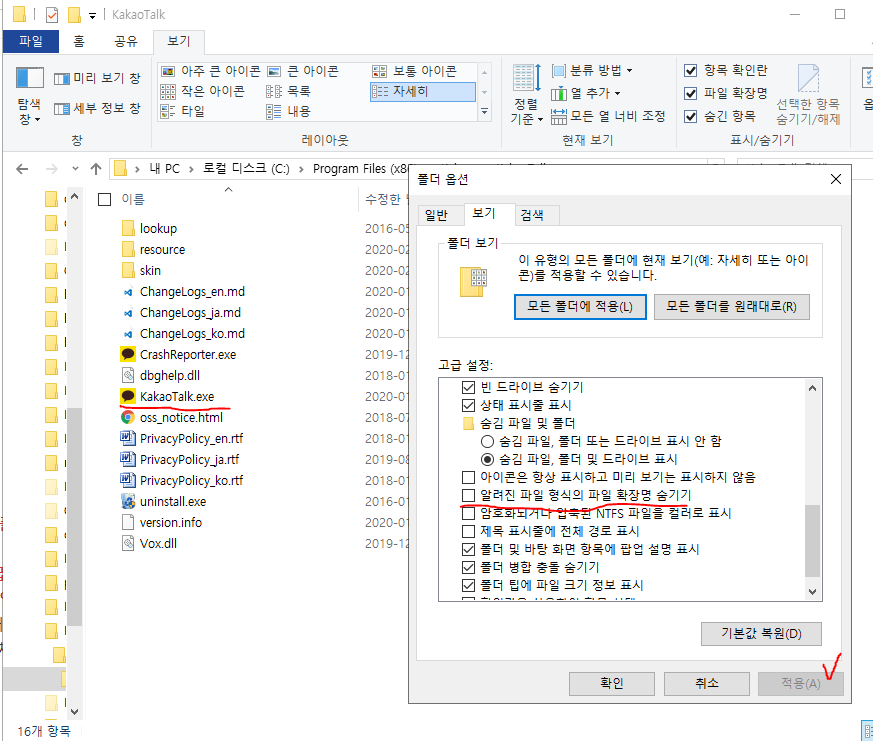Viewport: 873px width, 741px height.
Task: Open the skin folder icon
Action: tap(128, 270)
